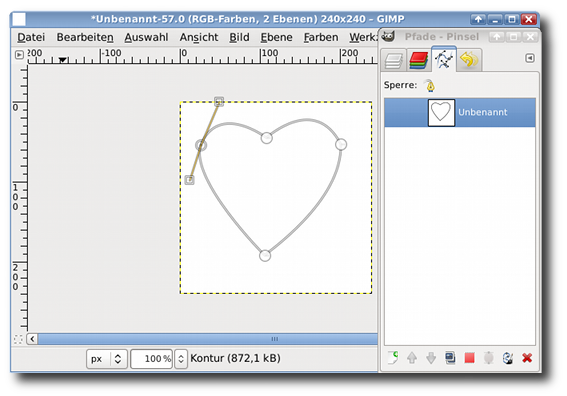Click the path anchor at the heart's bottom tip
This screenshot has height=396, width=567.
point(265,256)
